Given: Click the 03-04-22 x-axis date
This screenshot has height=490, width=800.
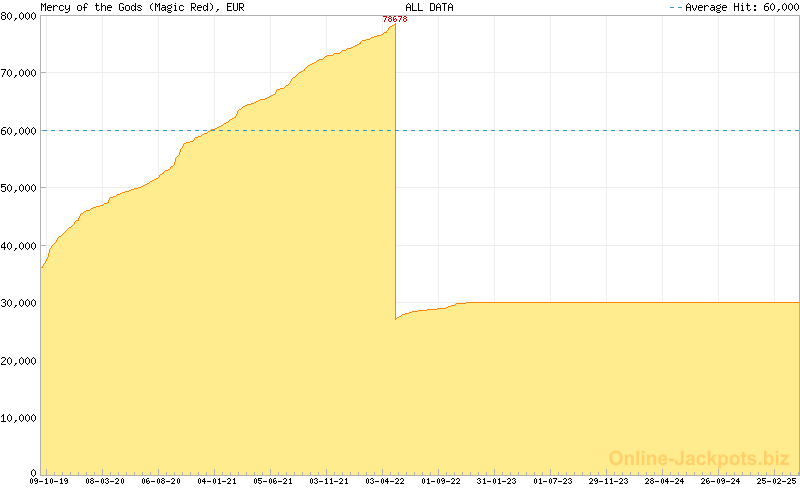Looking at the screenshot, I should coord(385,481).
